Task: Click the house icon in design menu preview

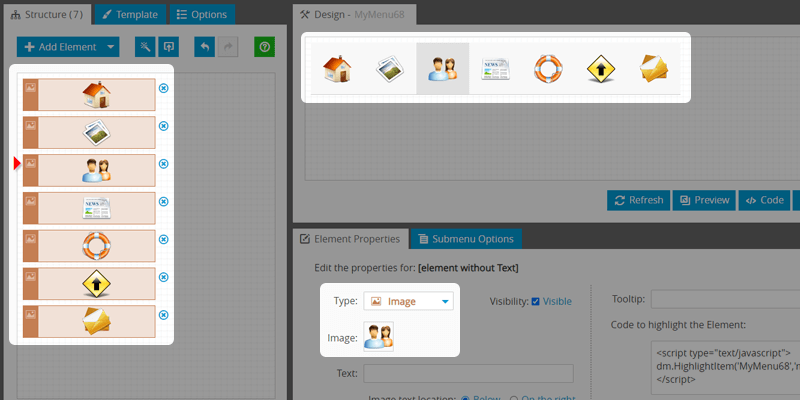Action: click(337, 69)
